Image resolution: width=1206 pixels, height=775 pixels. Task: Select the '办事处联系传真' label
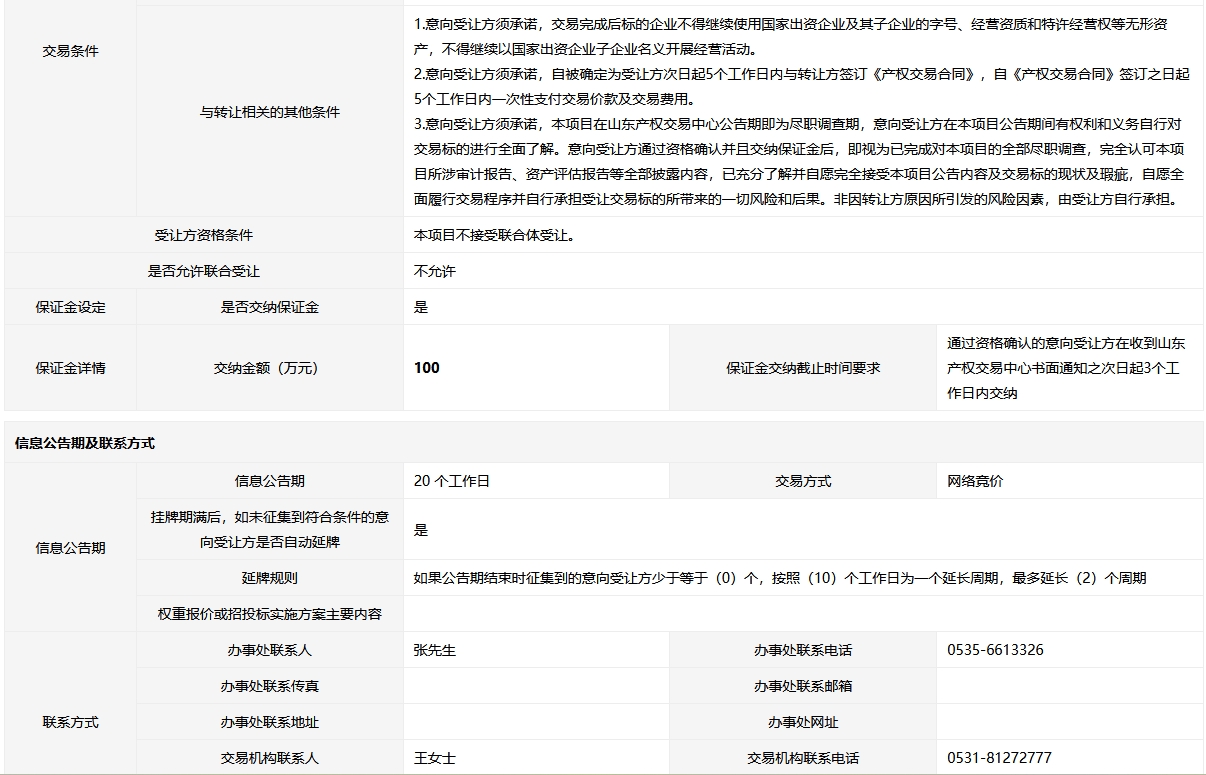tap(269, 686)
